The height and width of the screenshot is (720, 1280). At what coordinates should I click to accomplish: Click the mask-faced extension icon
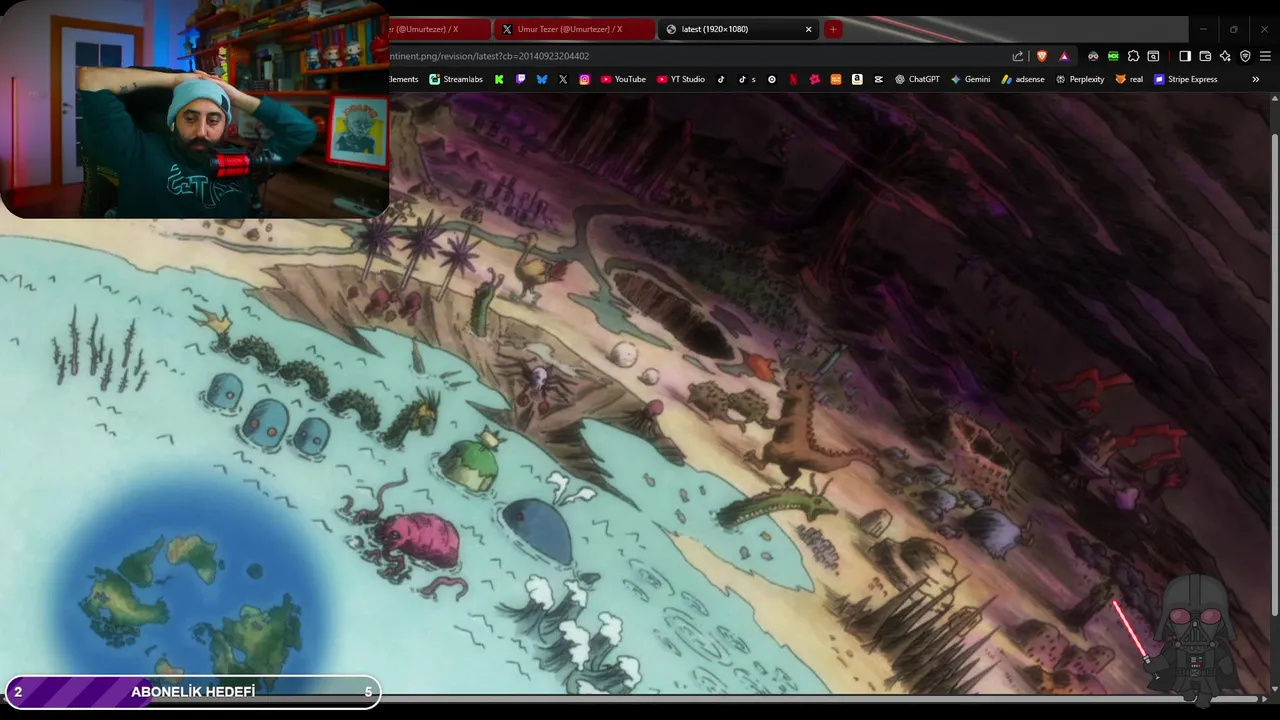(1093, 56)
